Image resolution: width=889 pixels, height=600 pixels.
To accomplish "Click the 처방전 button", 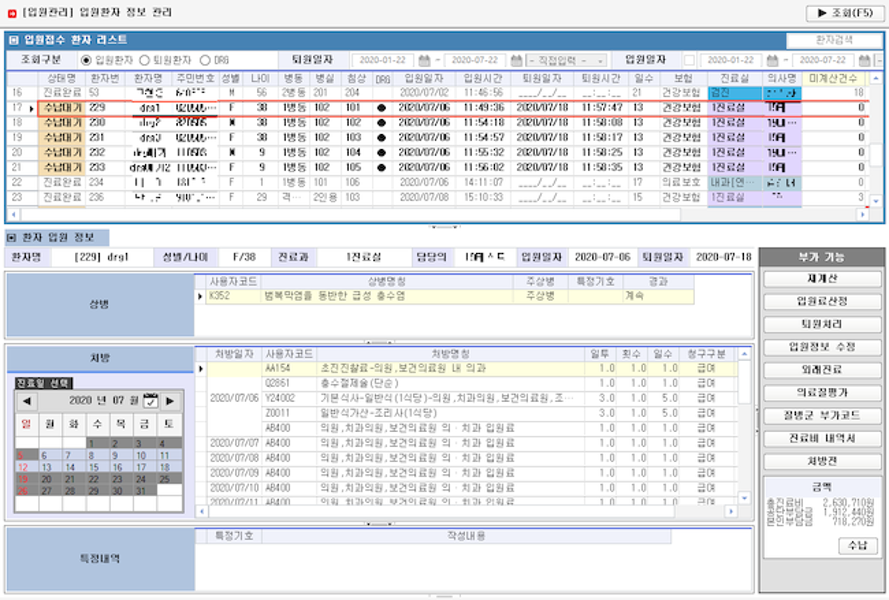I will click(822, 462).
